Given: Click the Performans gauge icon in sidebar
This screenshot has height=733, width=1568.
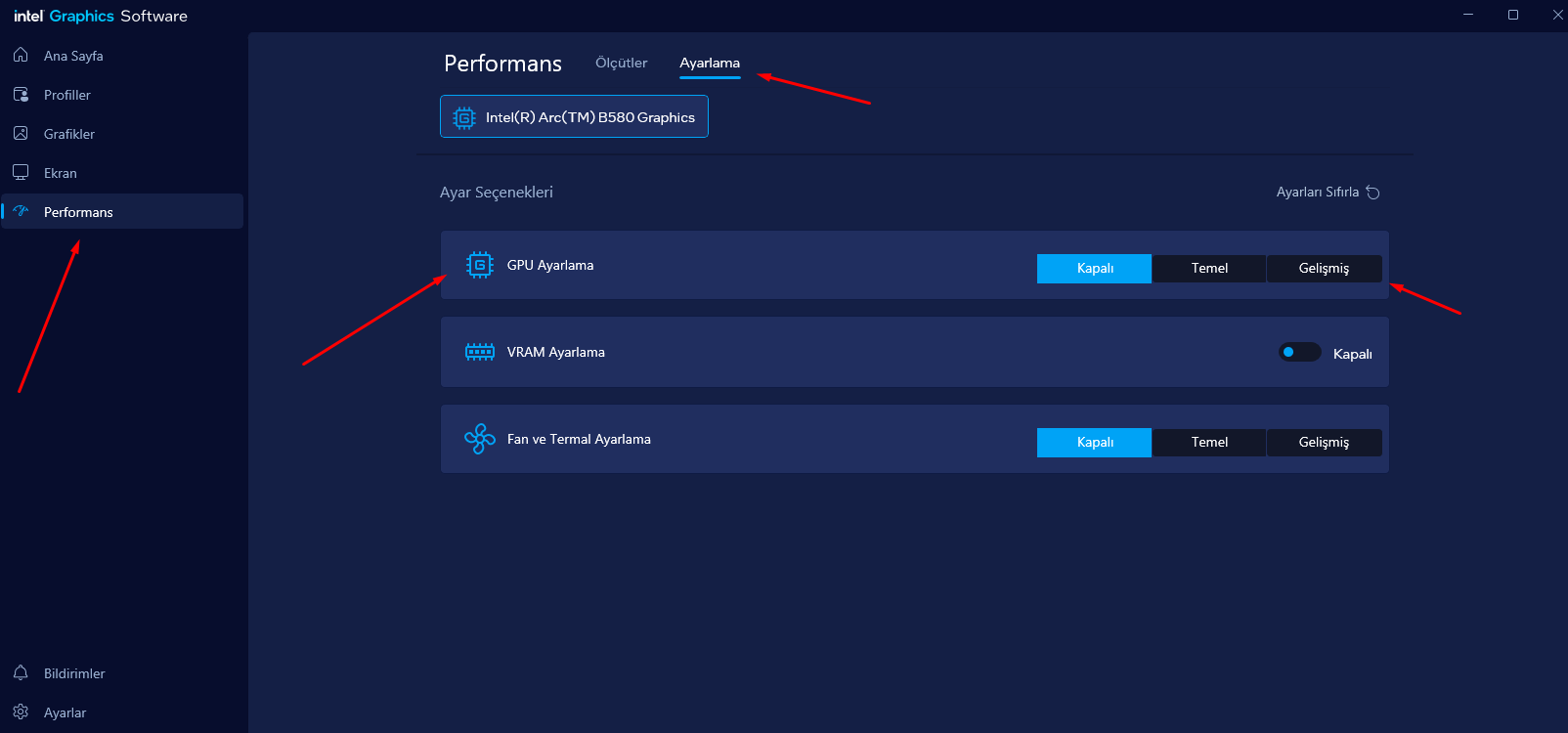Looking at the screenshot, I should coord(21,211).
